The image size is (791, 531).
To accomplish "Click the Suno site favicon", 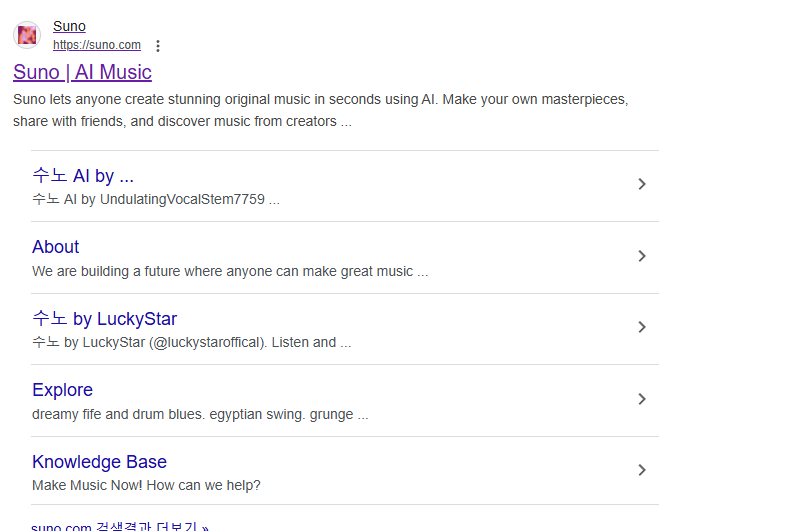I will tap(27, 35).
